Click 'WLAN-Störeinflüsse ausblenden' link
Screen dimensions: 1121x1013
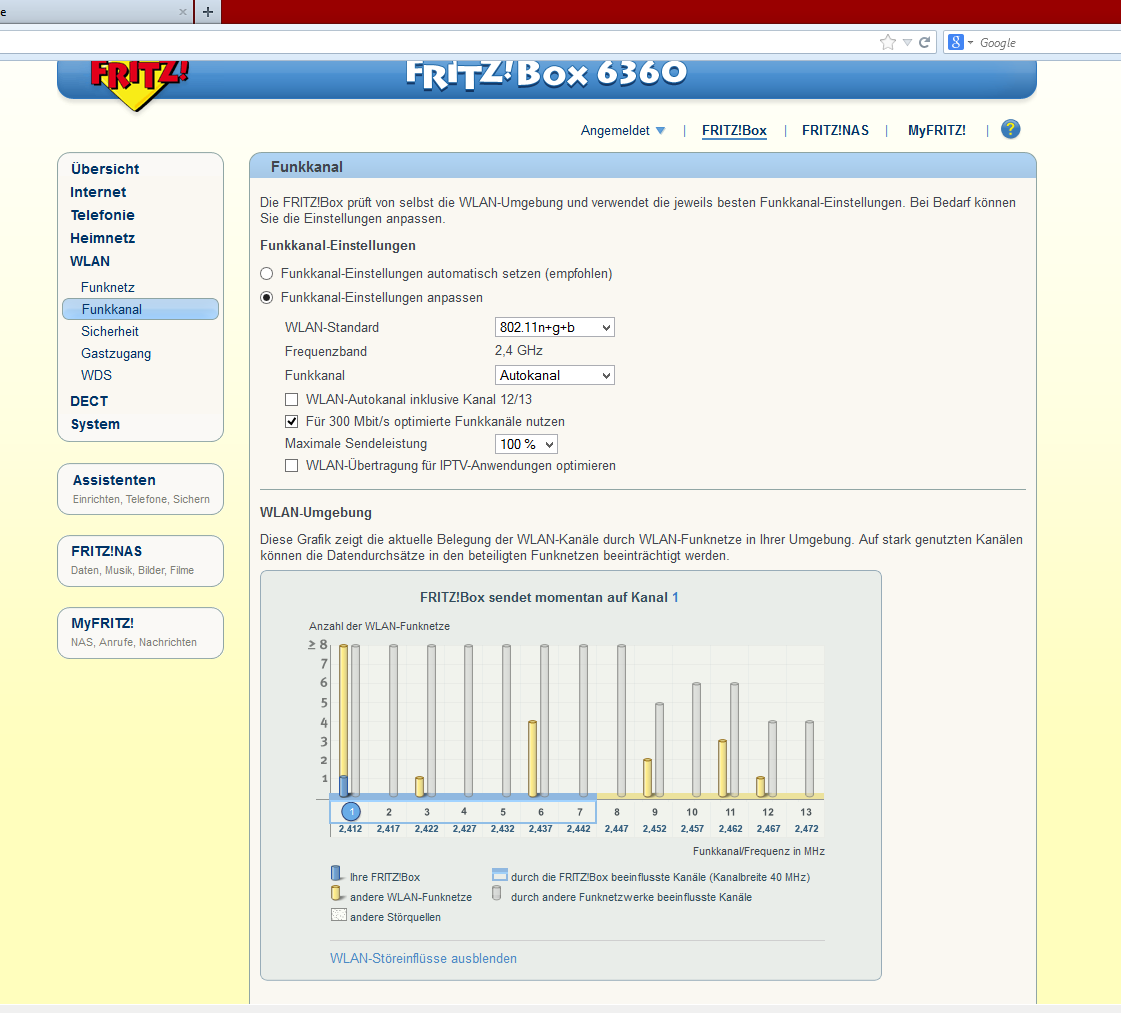coord(423,959)
